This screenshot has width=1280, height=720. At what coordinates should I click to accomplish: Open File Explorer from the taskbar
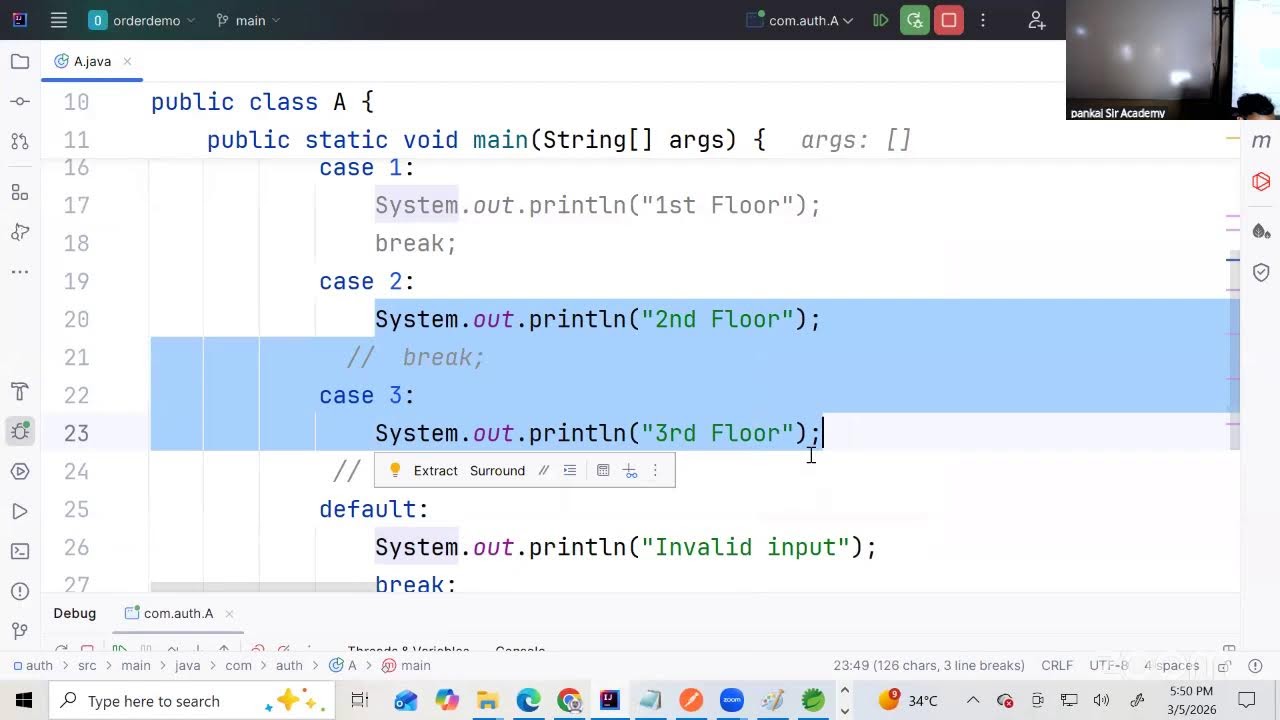tap(487, 700)
